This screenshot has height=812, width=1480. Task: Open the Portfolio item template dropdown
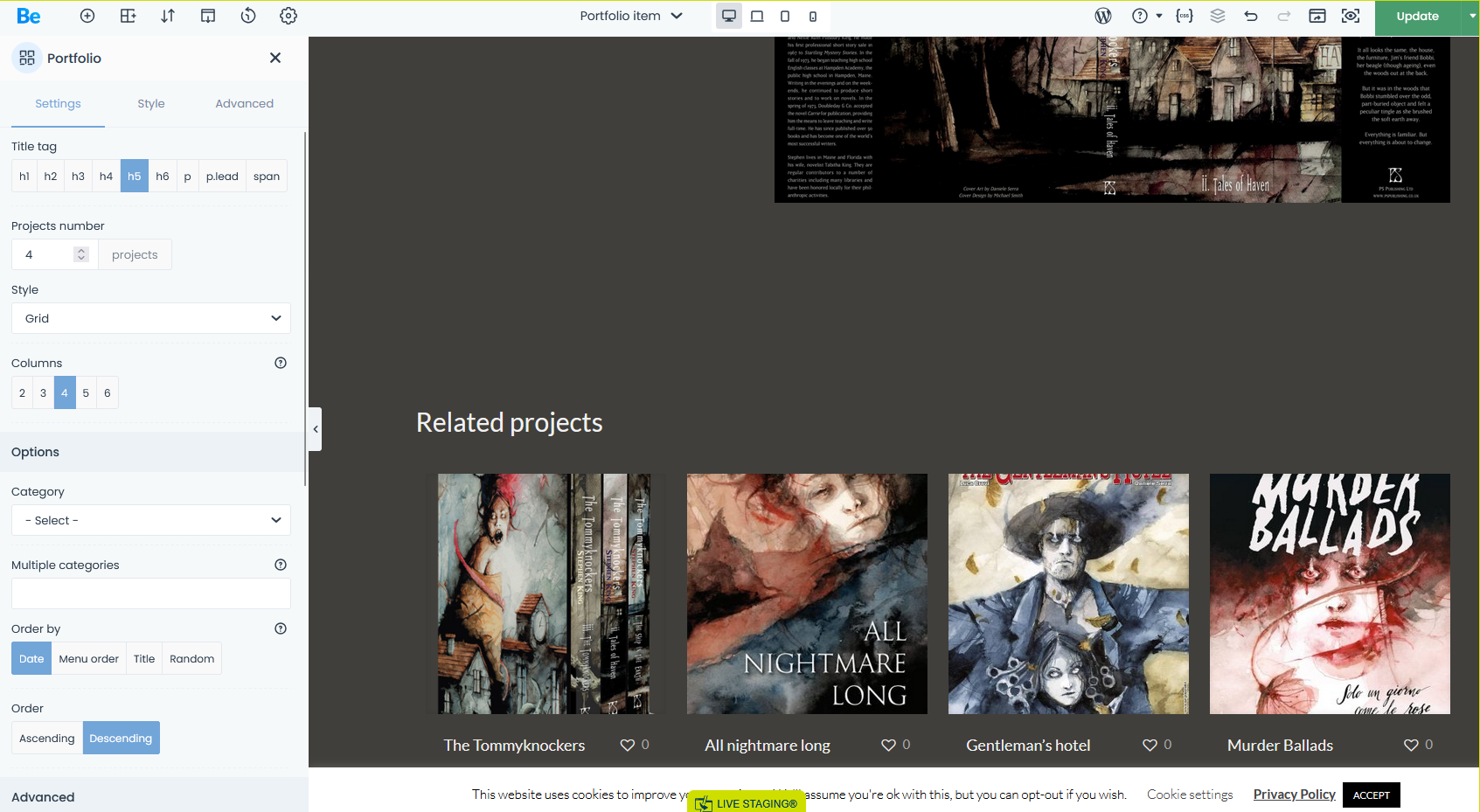(x=631, y=16)
